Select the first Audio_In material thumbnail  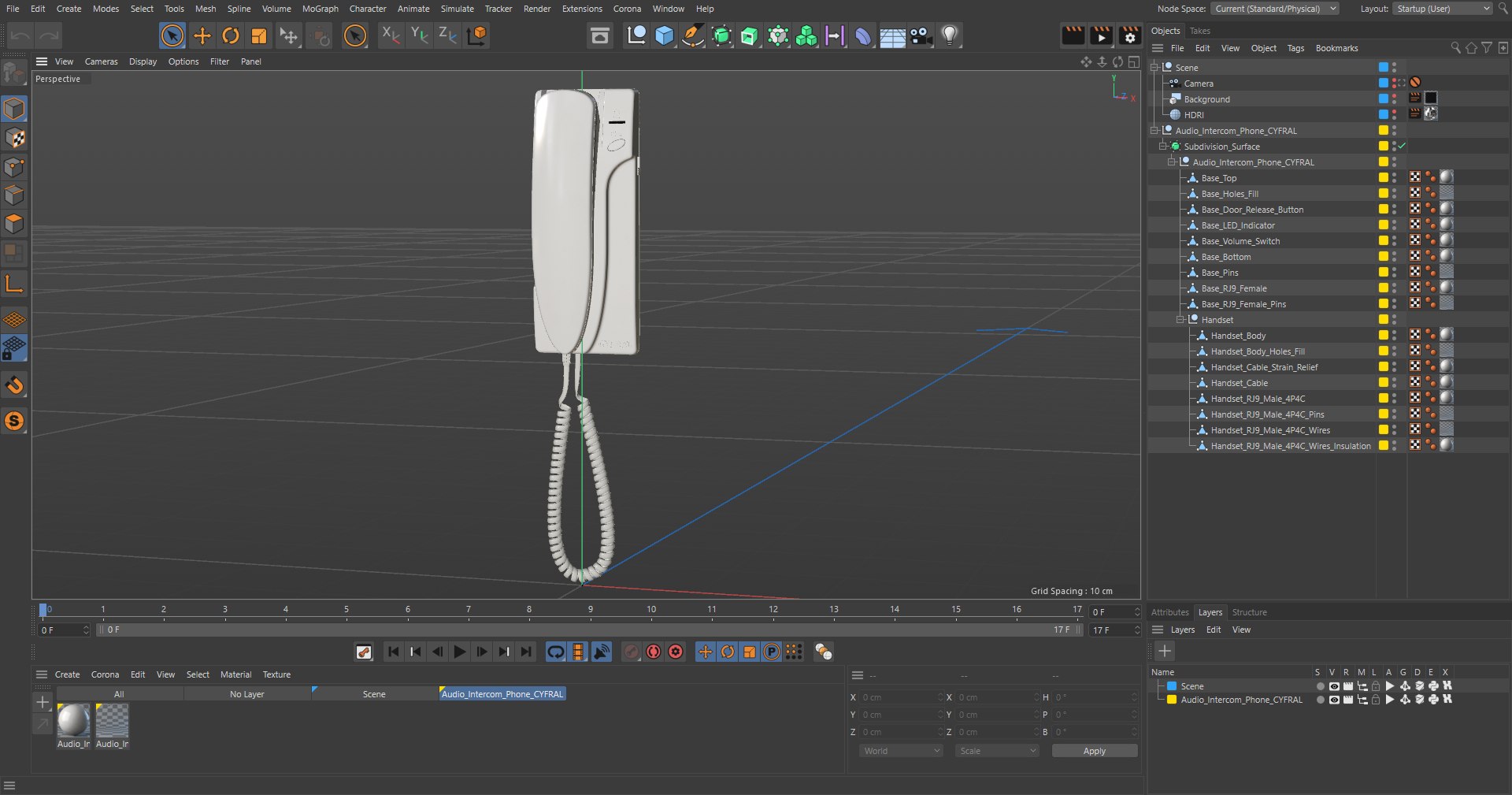(73, 720)
